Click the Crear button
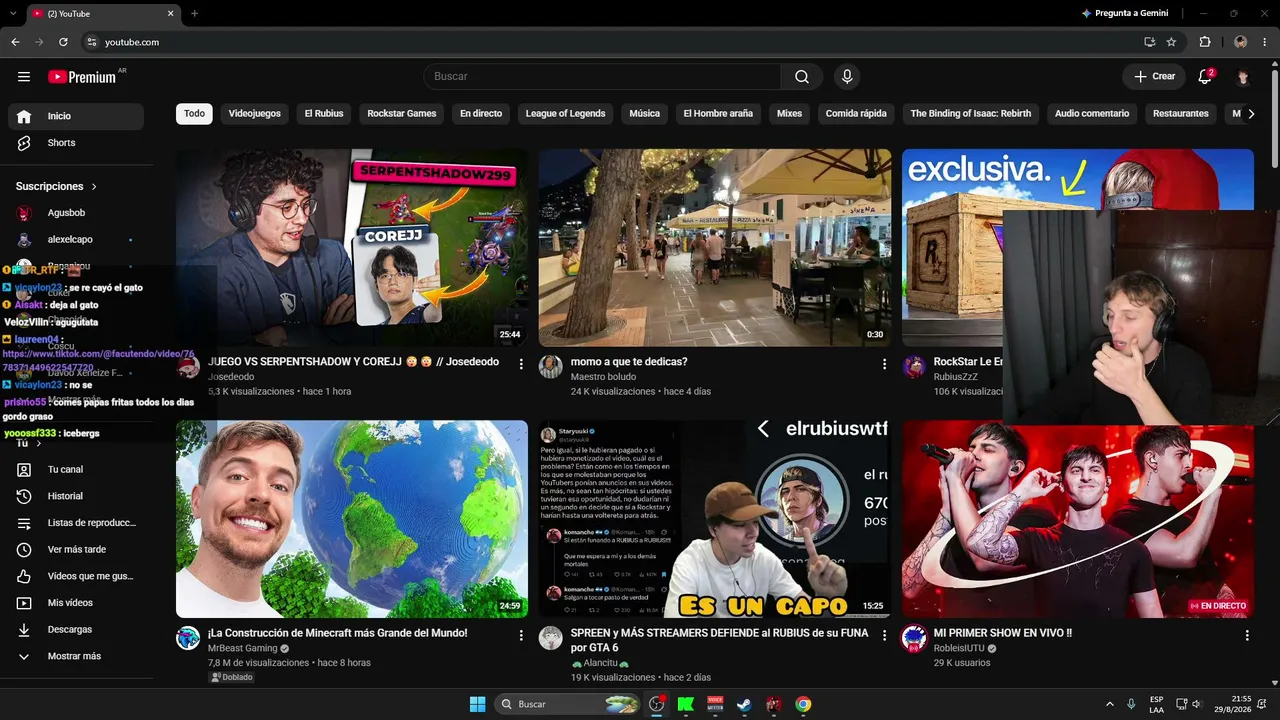The width and height of the screenshot is (1280, 720). point(1155,76)
